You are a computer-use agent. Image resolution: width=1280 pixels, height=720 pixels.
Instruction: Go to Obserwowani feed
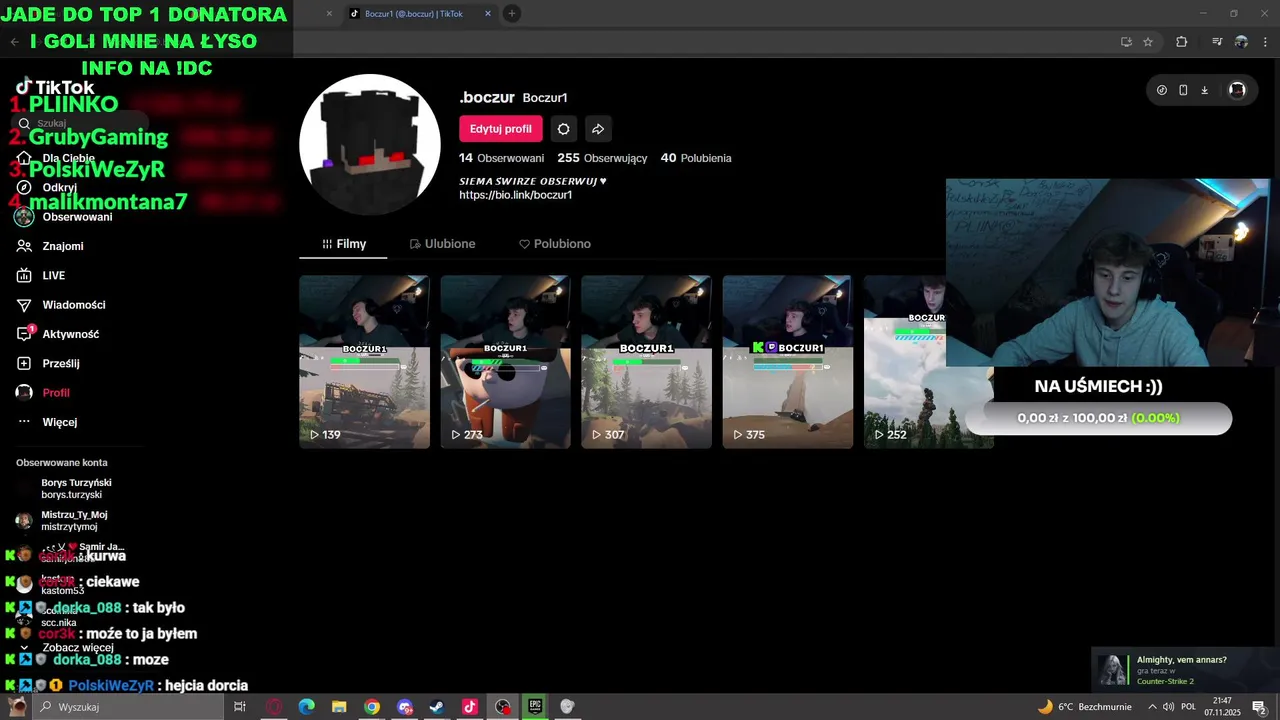coord(77,217)
